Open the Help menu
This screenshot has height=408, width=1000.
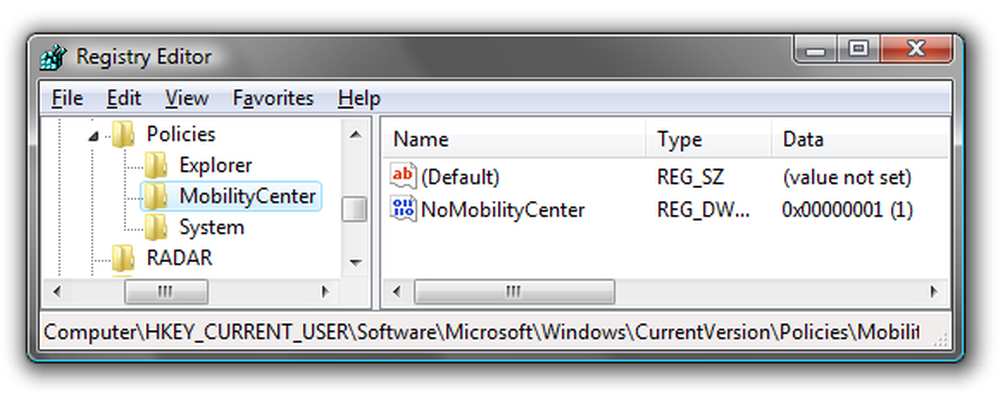click(x=359, y=98)
